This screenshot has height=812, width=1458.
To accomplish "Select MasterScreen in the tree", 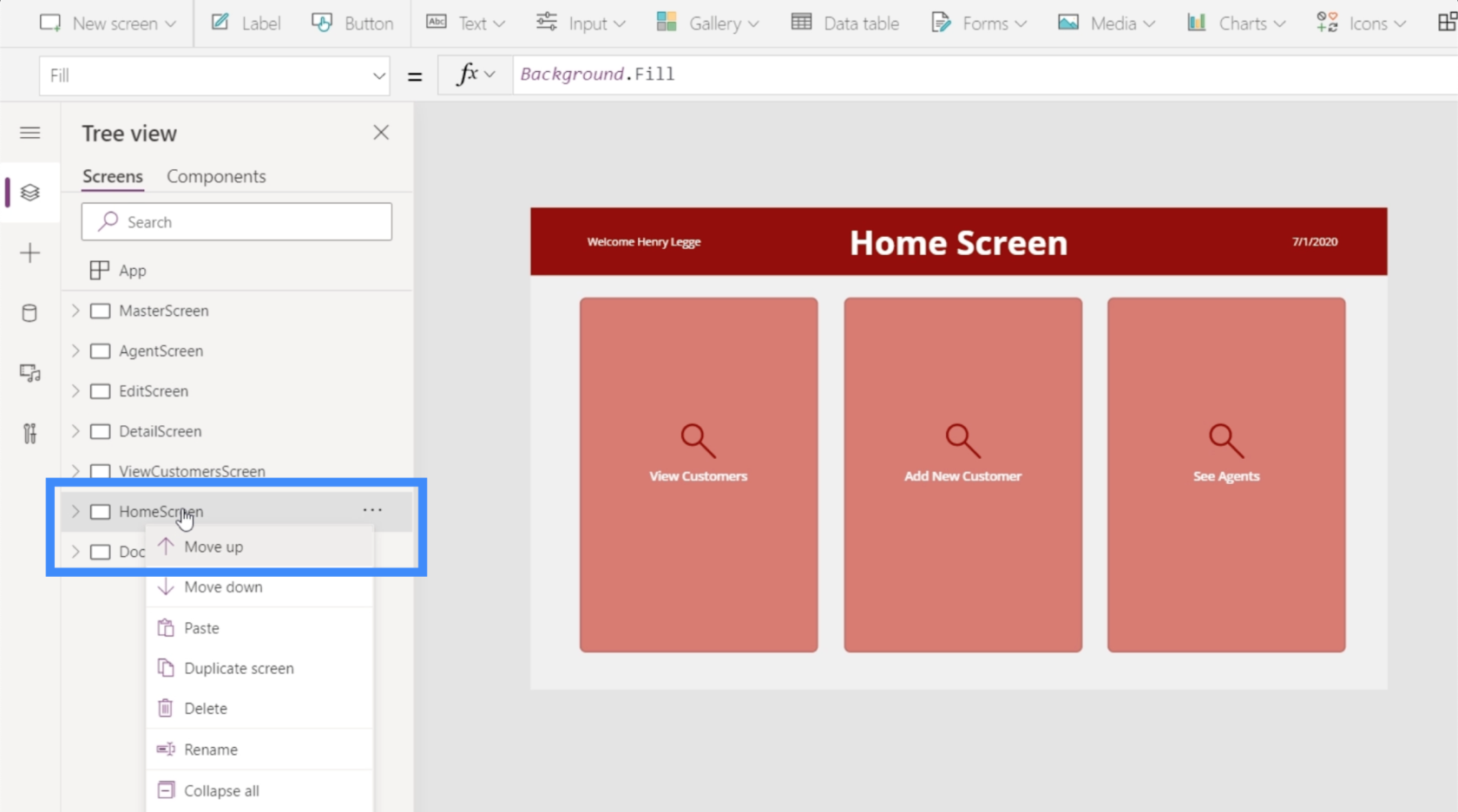I will click(164, 311).
